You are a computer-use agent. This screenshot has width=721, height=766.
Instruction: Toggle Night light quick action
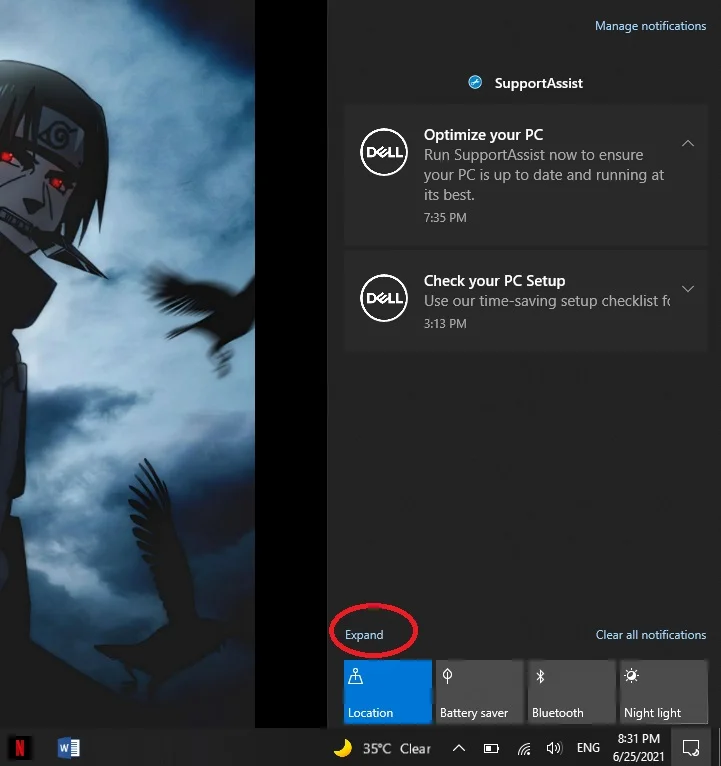click(663, 691)
